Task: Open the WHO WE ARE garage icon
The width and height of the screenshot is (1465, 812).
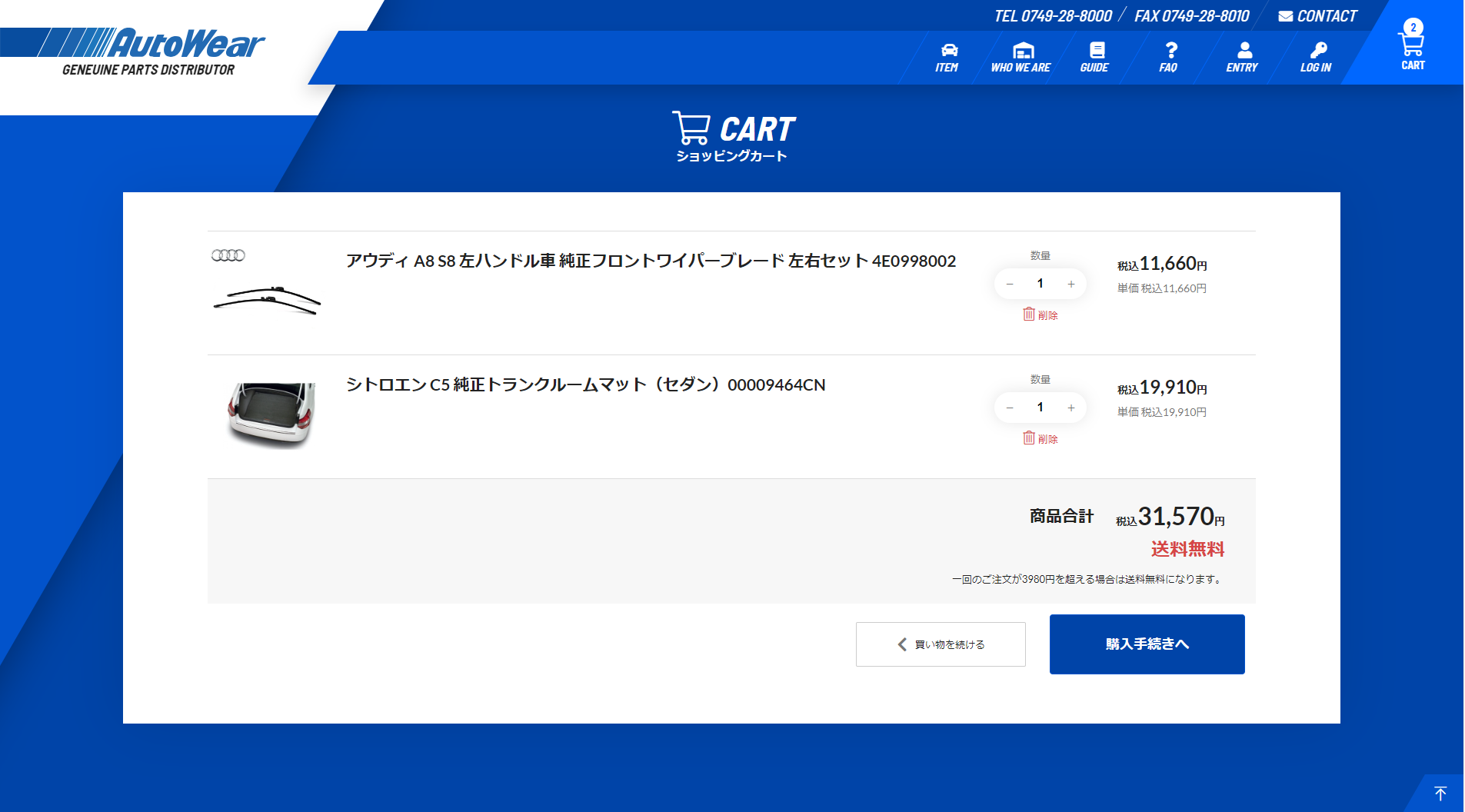Action: coord(1021,58)
